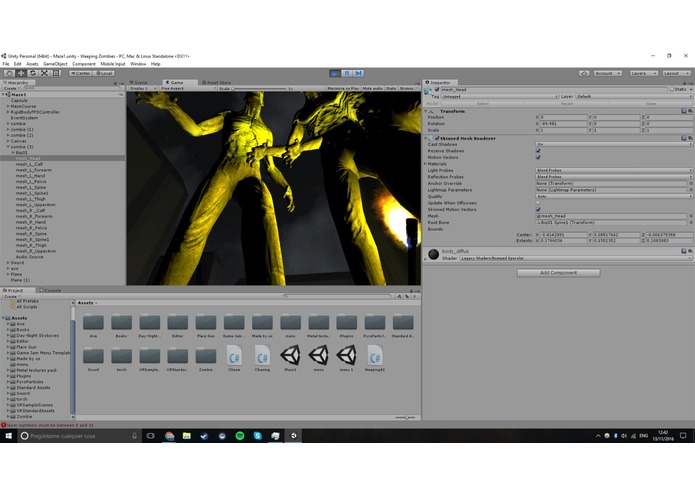Open the Light Probes dropdown

pos(614,170)
